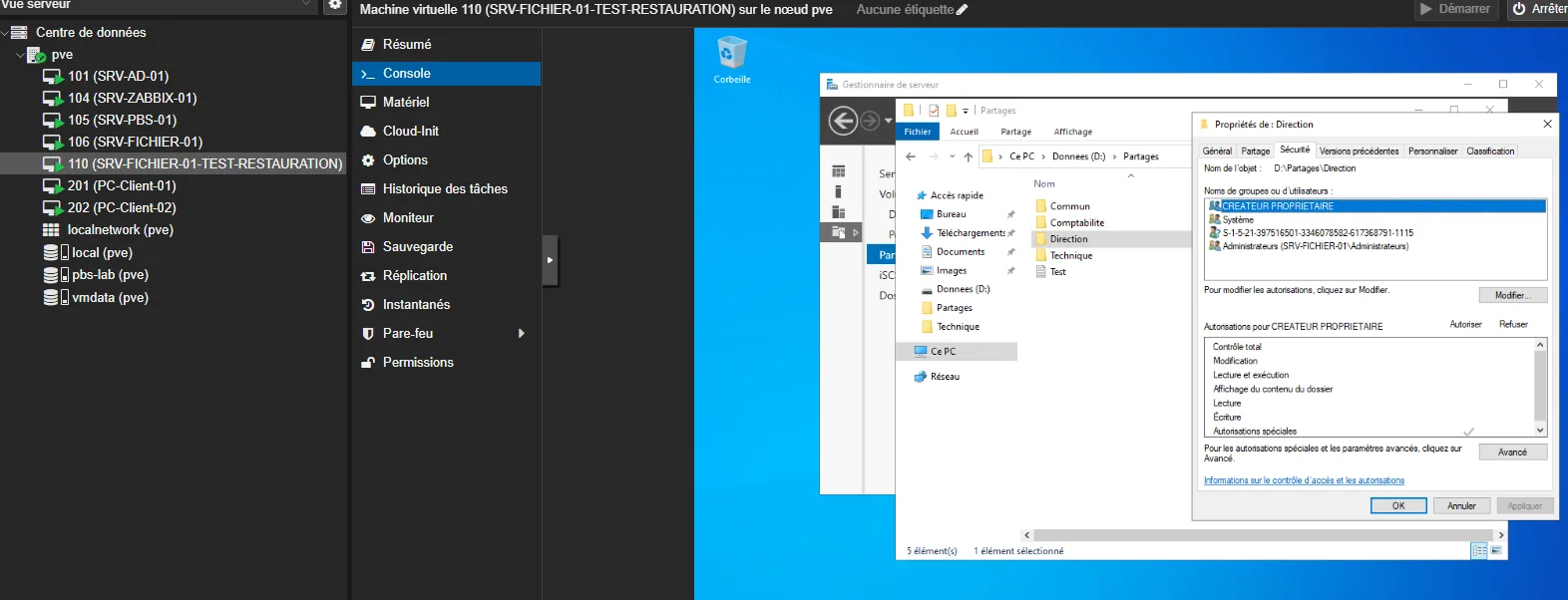Collapse the Centre de données tree

pyautogui.click(x=5, y=32)
